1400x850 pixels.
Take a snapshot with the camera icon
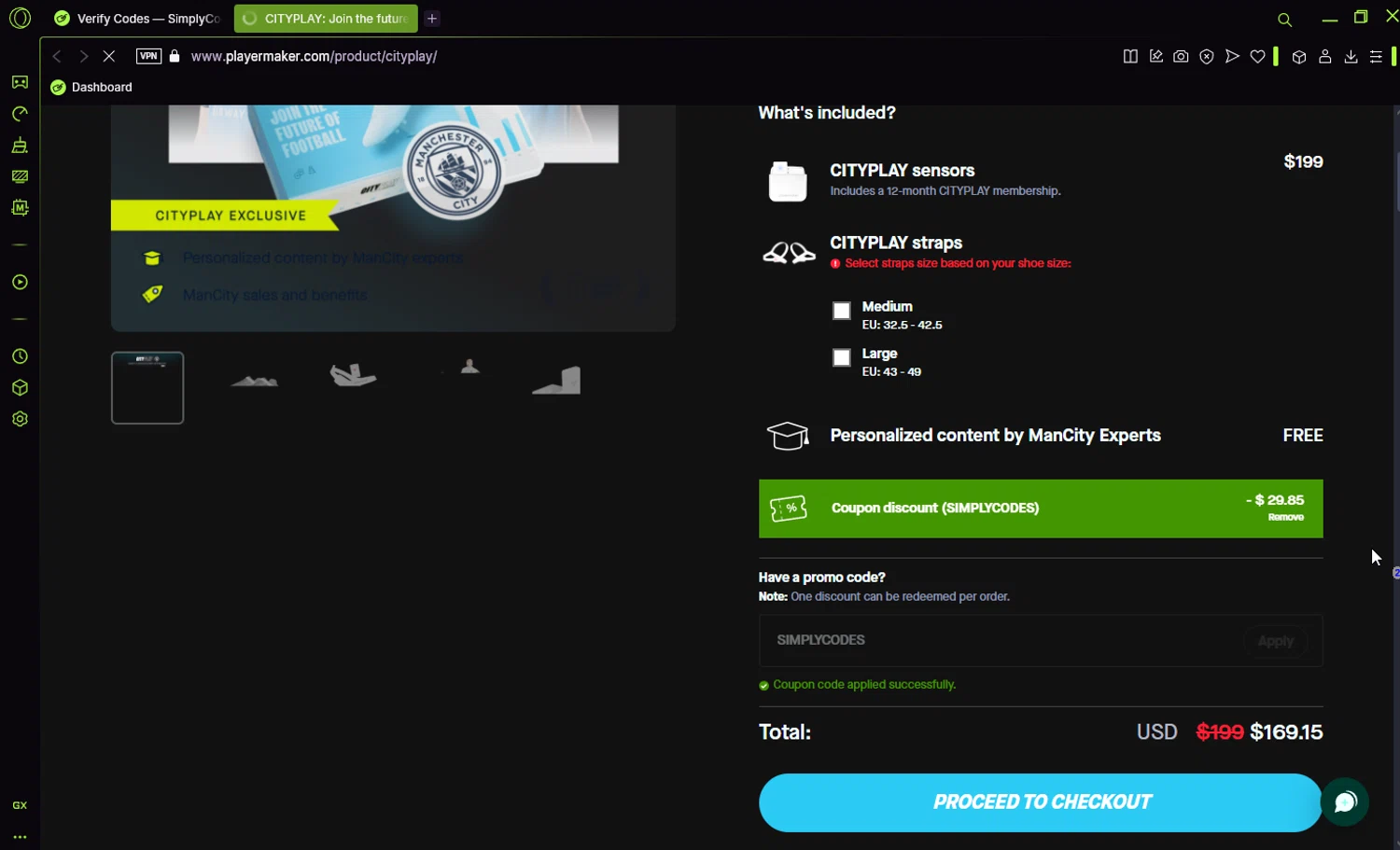click(1181, 56)
